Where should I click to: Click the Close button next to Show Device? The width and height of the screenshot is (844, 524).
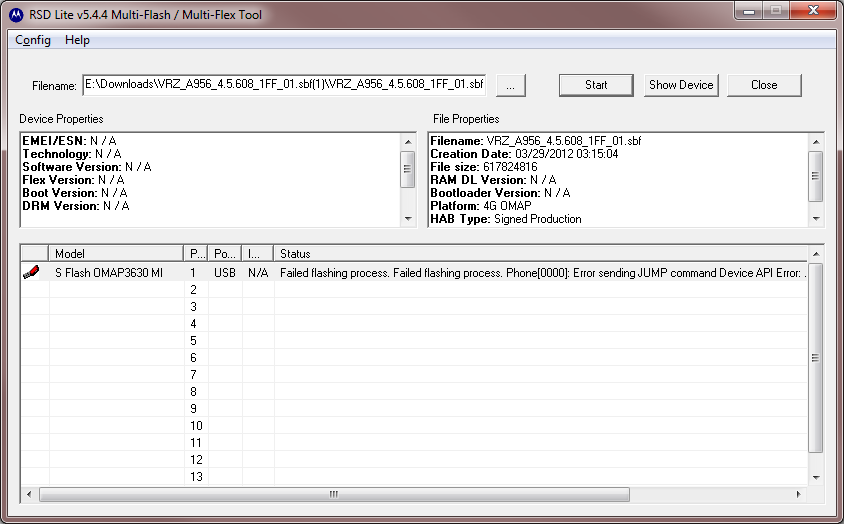coord(764,85)
